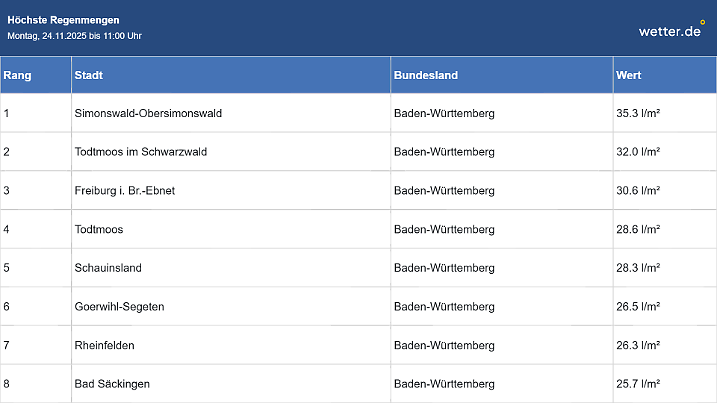Select rank number 4 cell

(x=7, y=229)
